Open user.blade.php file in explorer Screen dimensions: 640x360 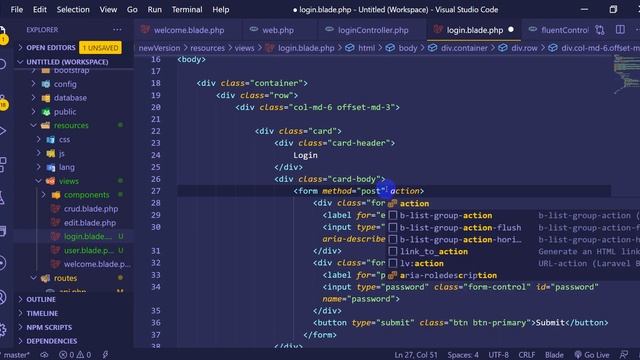[x=88, y=251]
